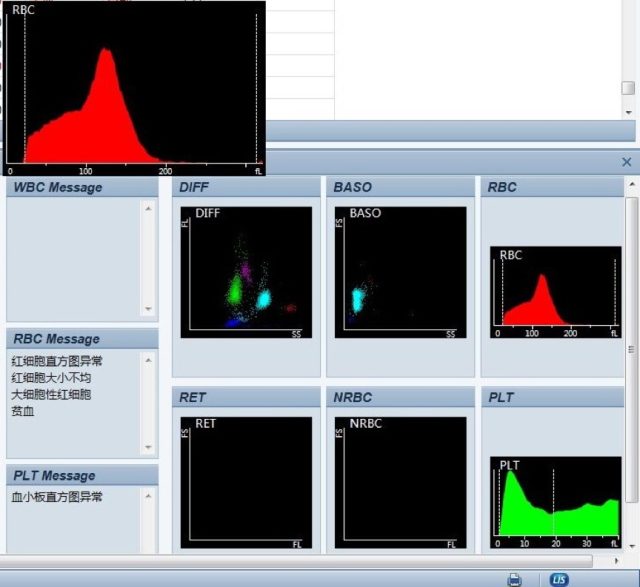Click the enlarged RBC histogram popup
Viewport: 640px width, 587px height.
(x=134, y=89)
